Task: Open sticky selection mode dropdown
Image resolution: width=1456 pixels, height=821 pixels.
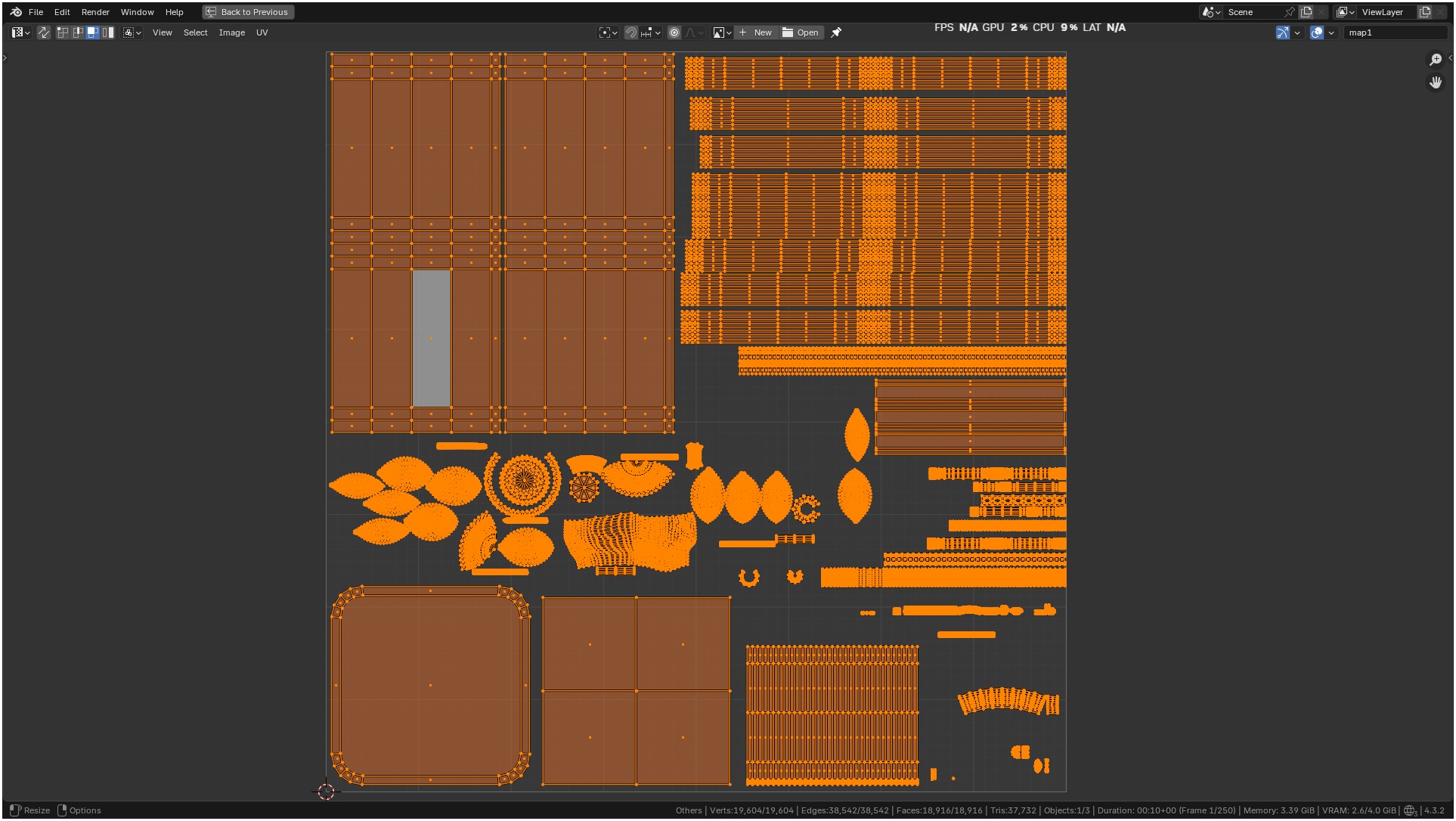Action: pos(132,33)
